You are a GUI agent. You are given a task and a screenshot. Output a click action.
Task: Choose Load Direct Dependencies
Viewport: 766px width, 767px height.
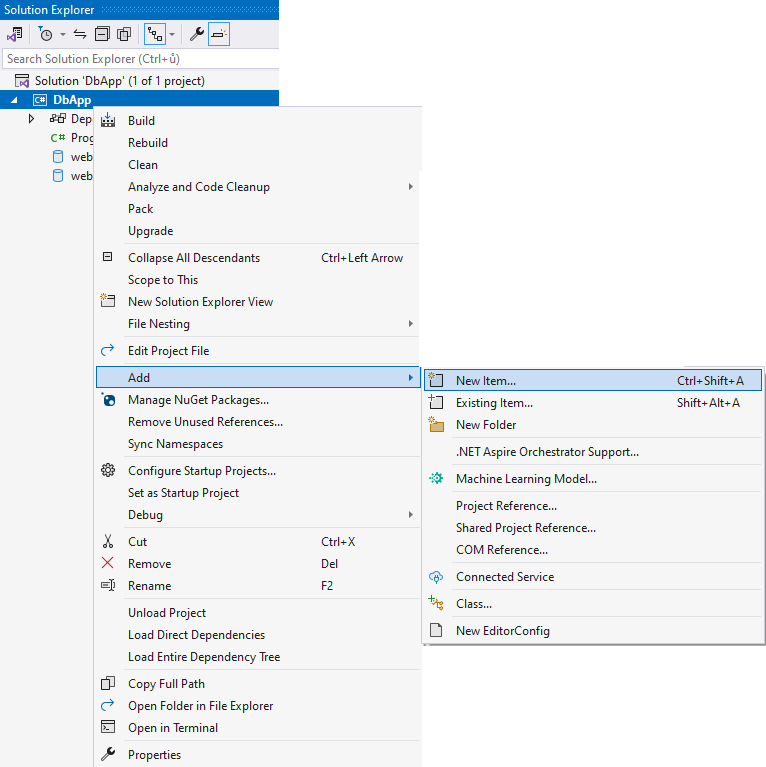258,635
